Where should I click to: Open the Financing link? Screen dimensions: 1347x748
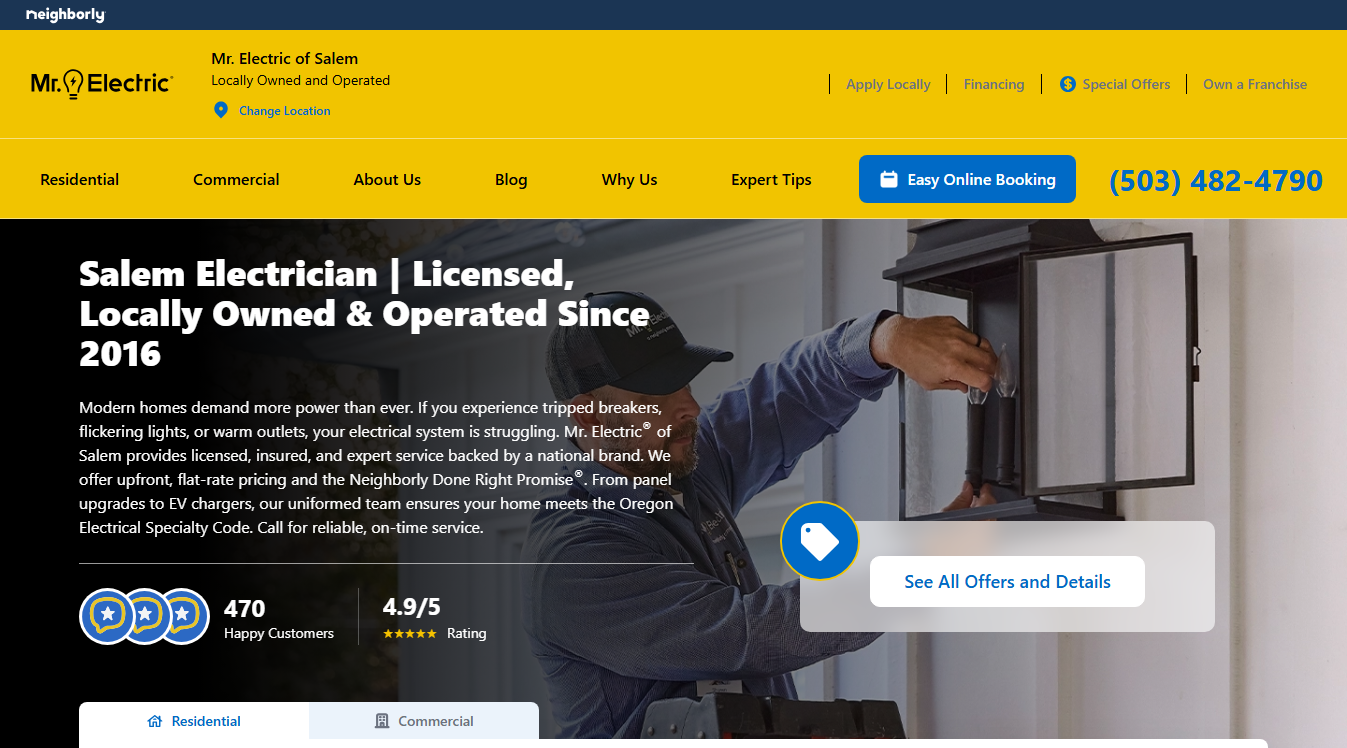coord(994,85)
